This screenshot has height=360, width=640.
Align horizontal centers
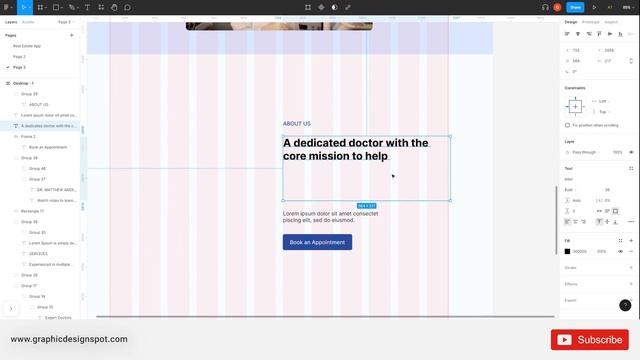(x=578, y=34)
